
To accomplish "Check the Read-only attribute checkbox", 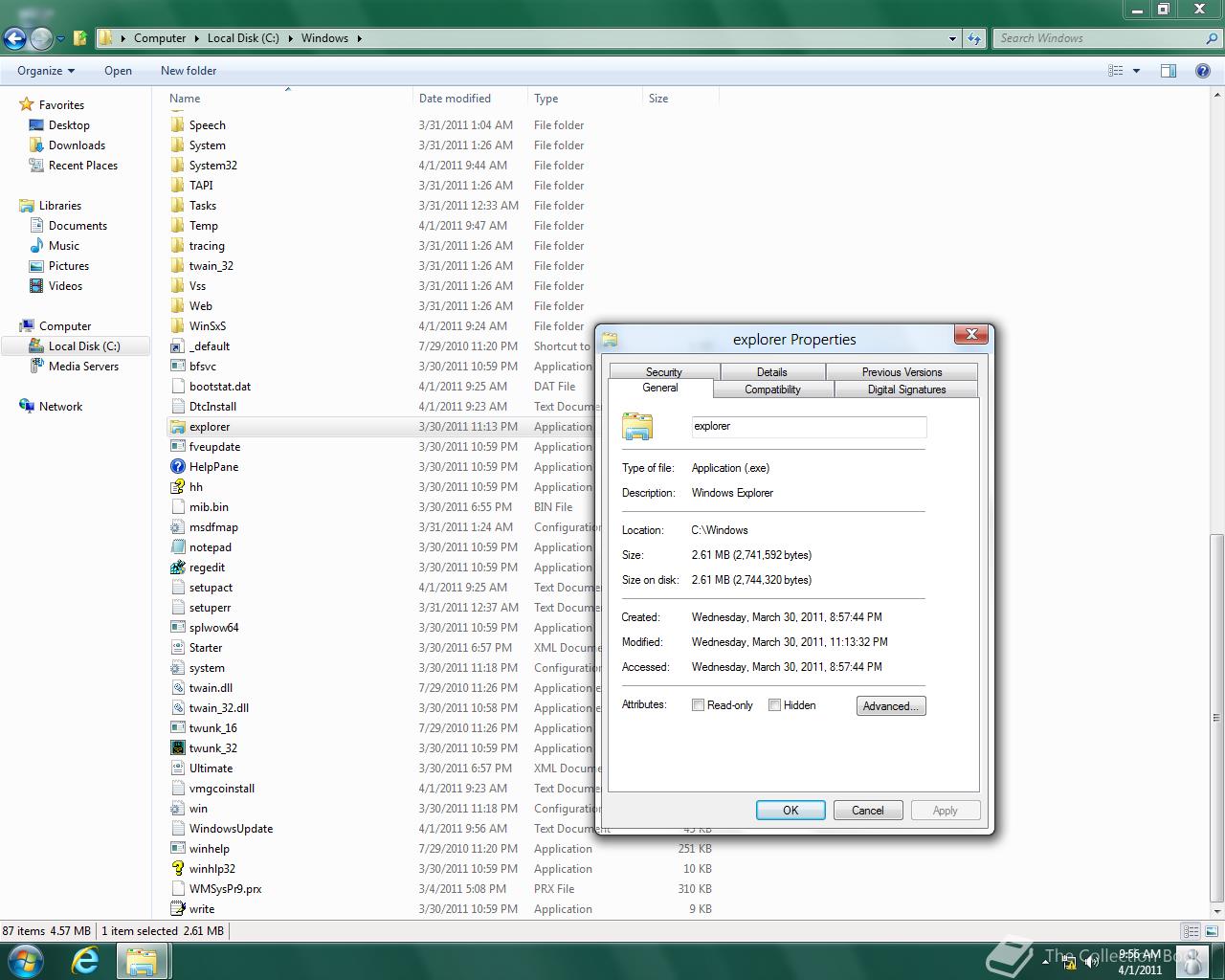I will (x=699, y=705).
